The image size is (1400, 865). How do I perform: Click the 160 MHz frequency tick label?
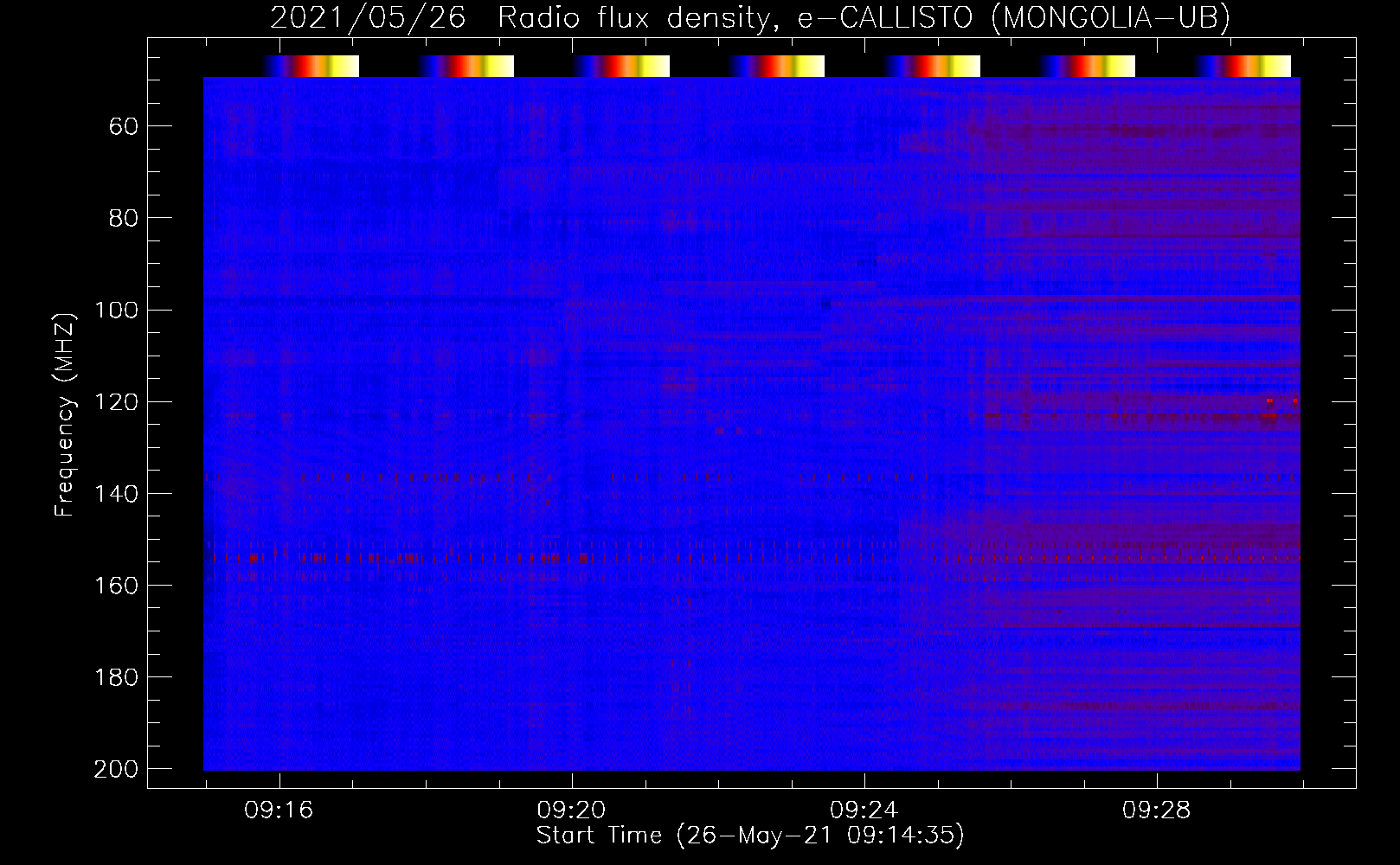[116, 586]
